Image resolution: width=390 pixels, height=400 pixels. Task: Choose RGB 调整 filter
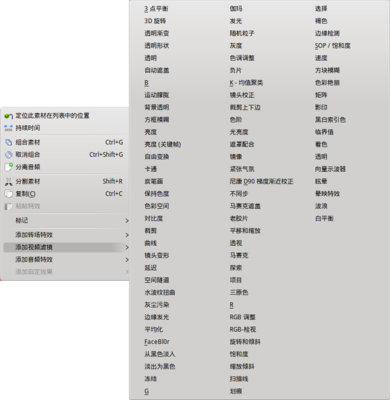pyautogui.click(x=242, y=317)
